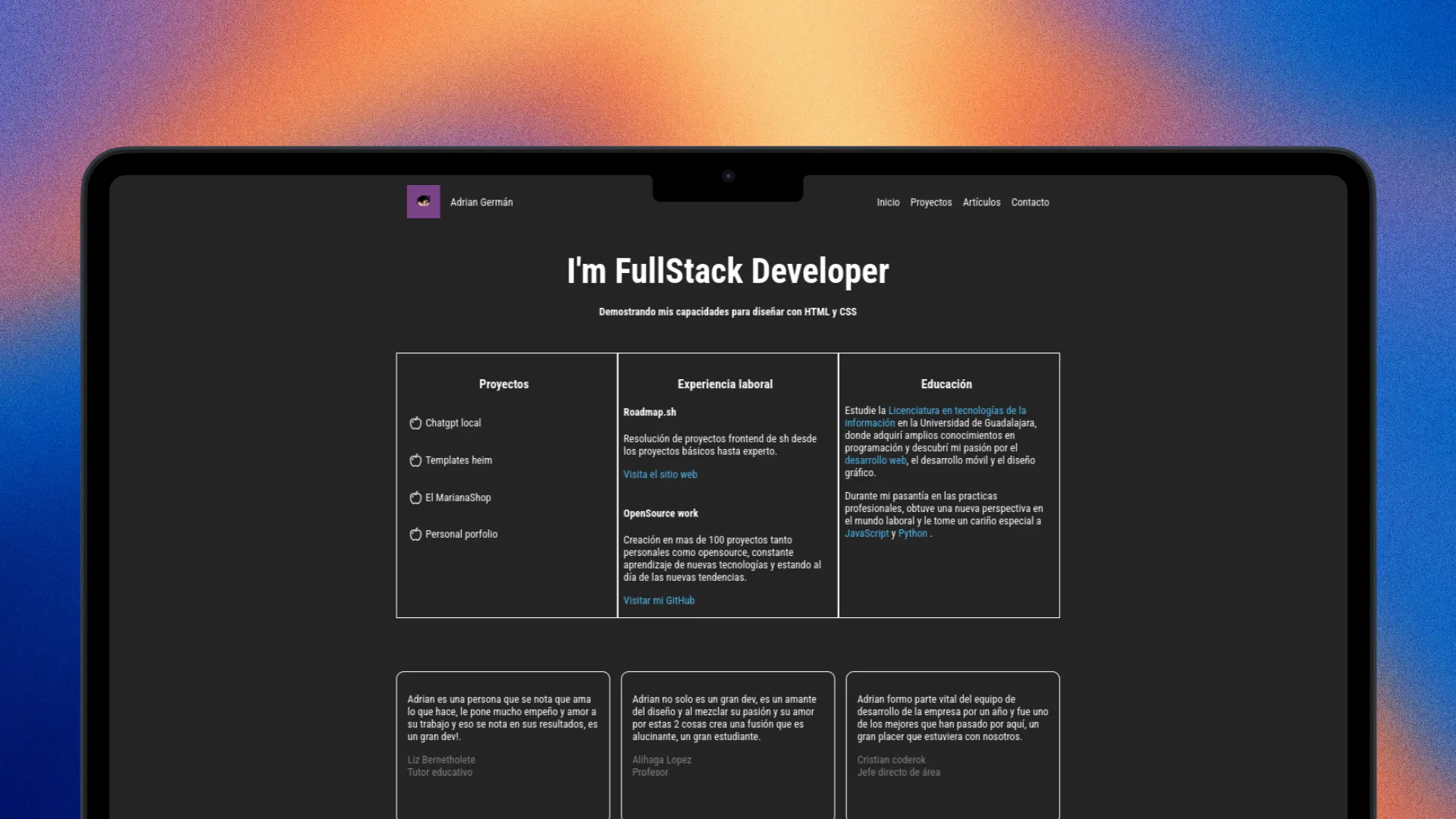Screen dimensions: 1456x819
Task: Click the purple avatar logo image
Action: tap(423, 202)
